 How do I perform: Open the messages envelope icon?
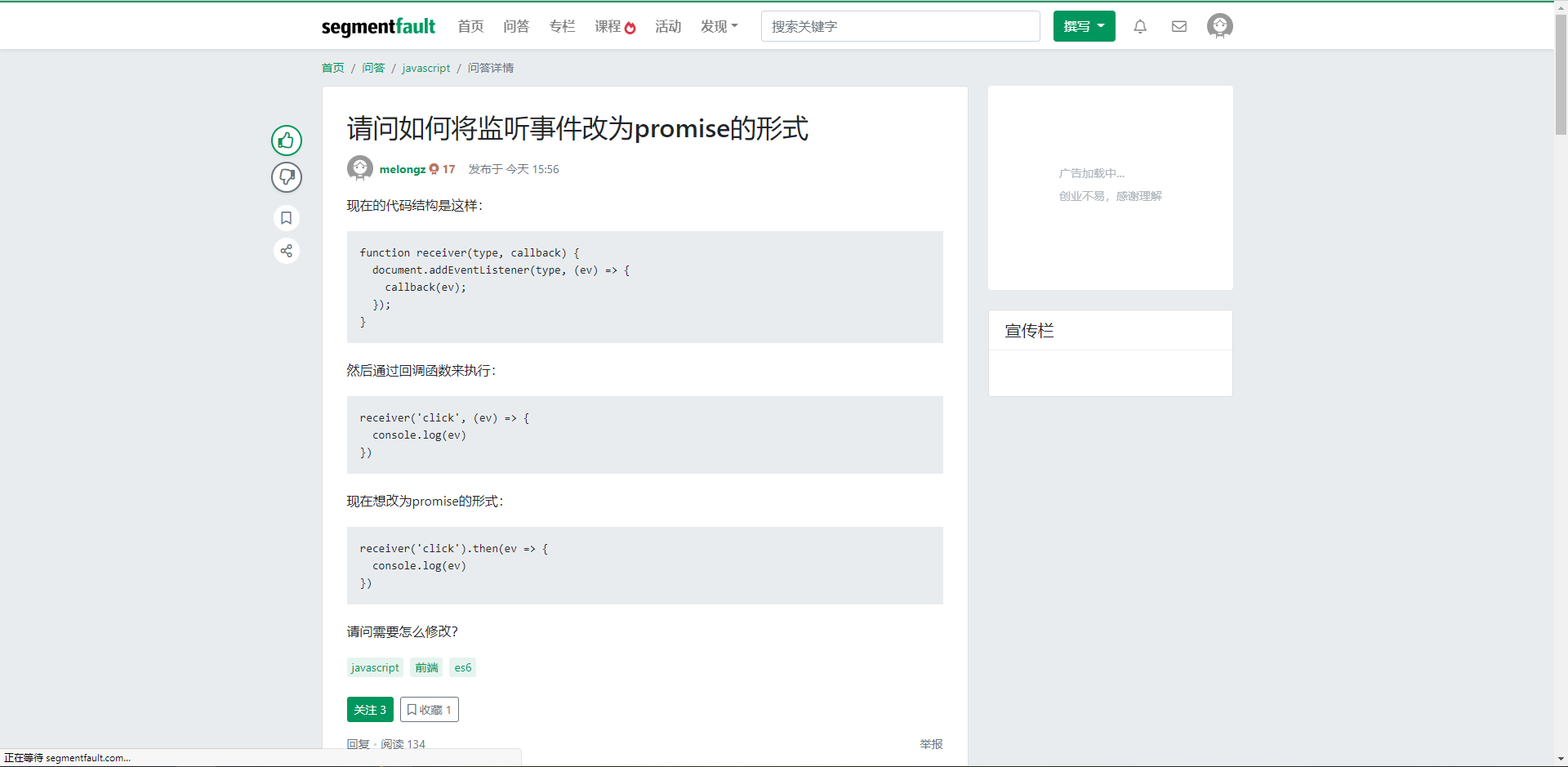click(1179, 26)
